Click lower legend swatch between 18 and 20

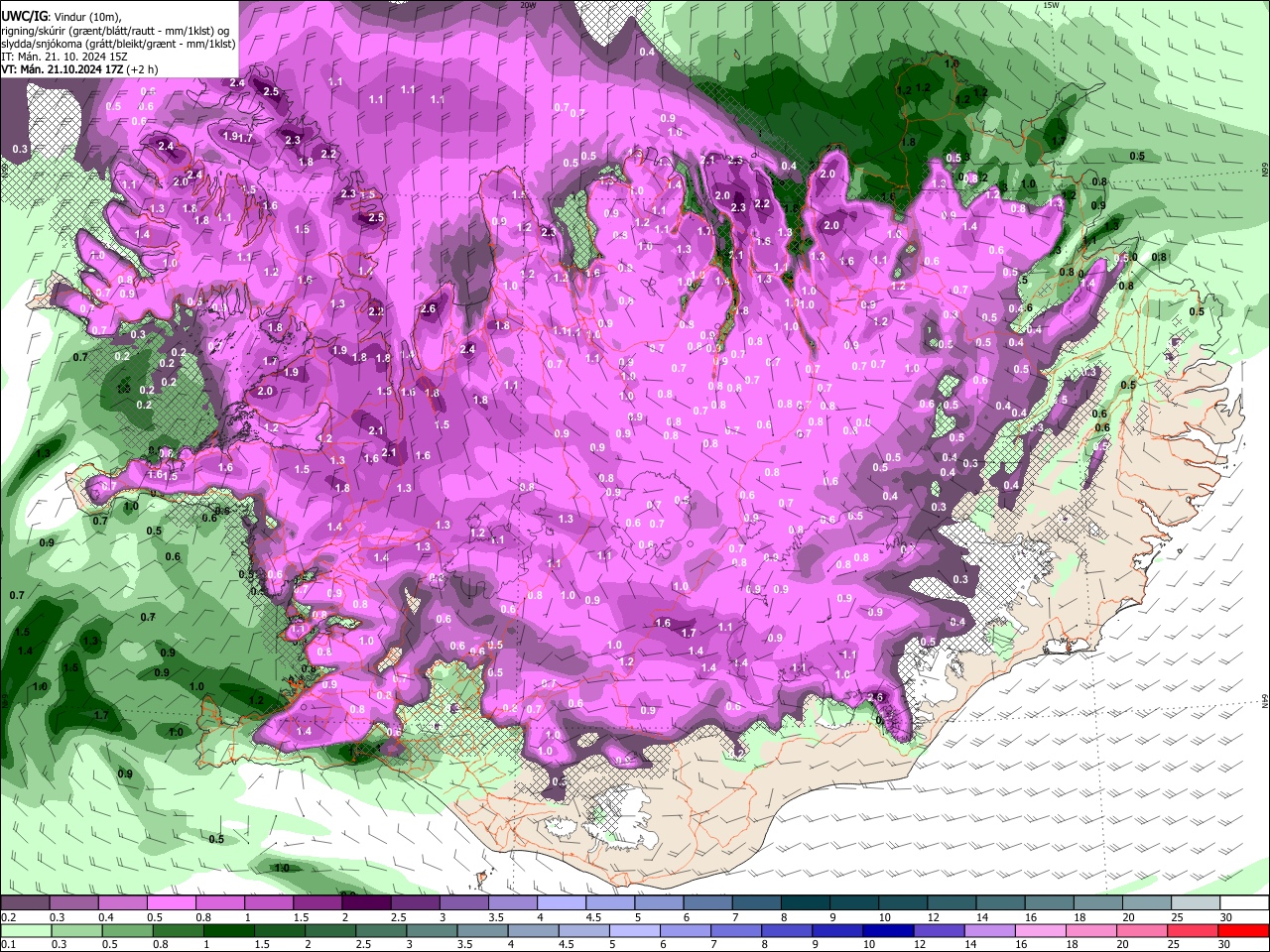pos(1092,931)
